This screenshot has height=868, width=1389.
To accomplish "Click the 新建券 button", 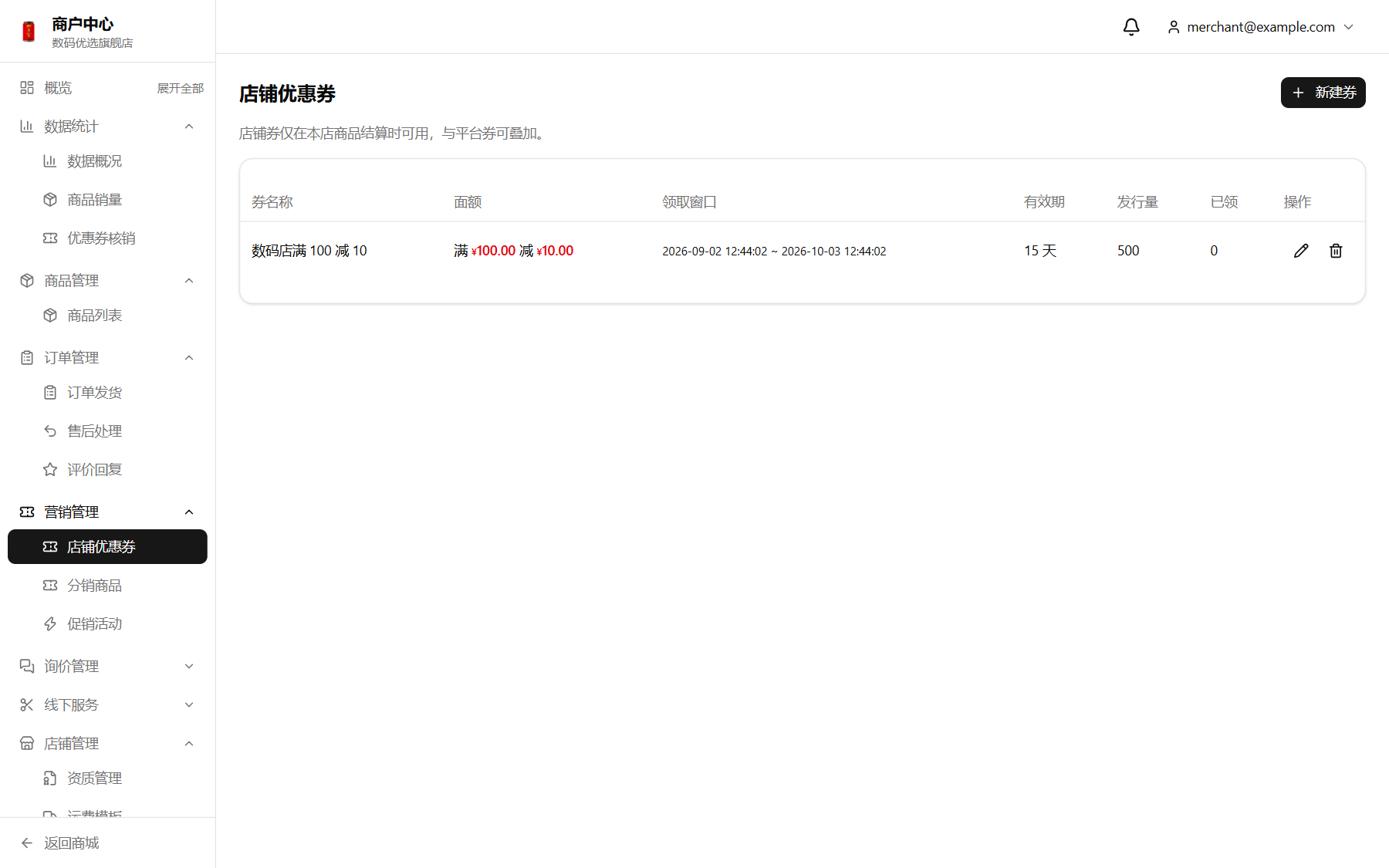I will (1323, 93).
